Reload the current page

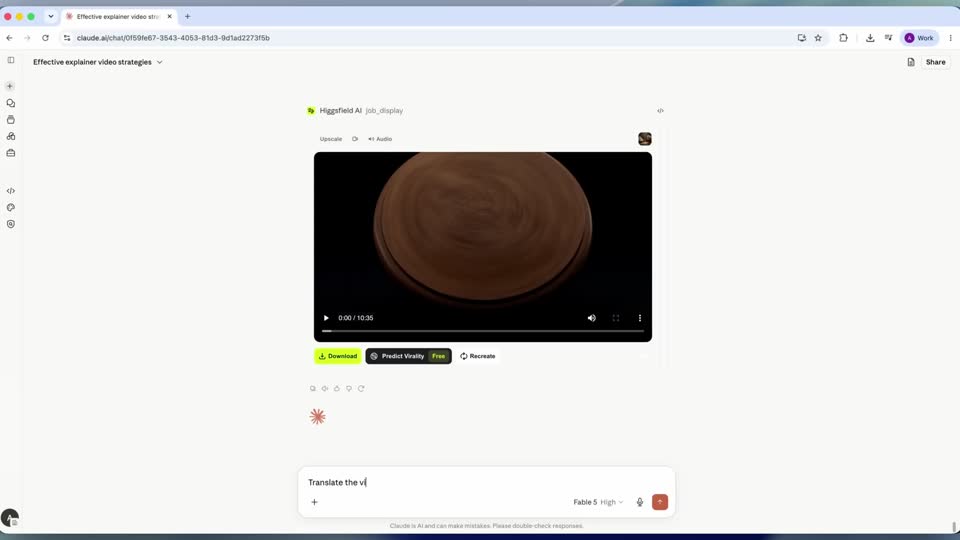(x=45, y=38)
